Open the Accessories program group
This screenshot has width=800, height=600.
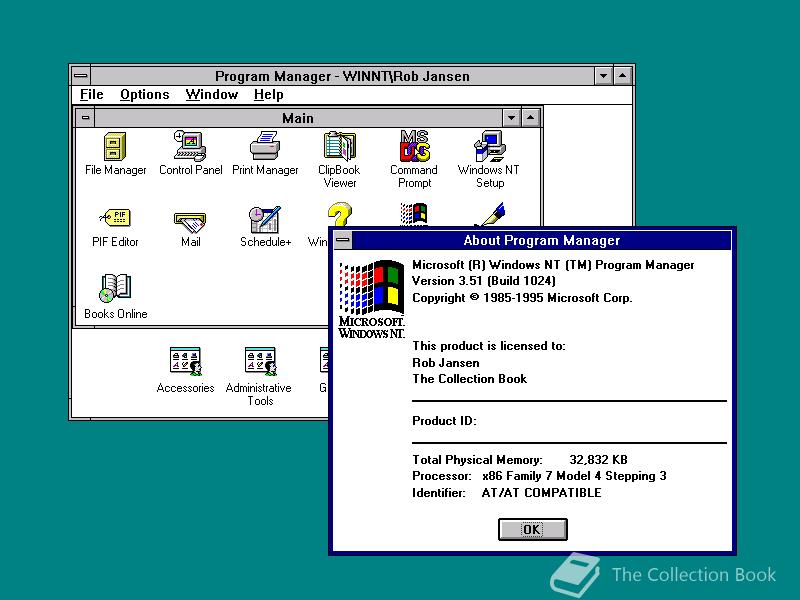click(185, 360)
